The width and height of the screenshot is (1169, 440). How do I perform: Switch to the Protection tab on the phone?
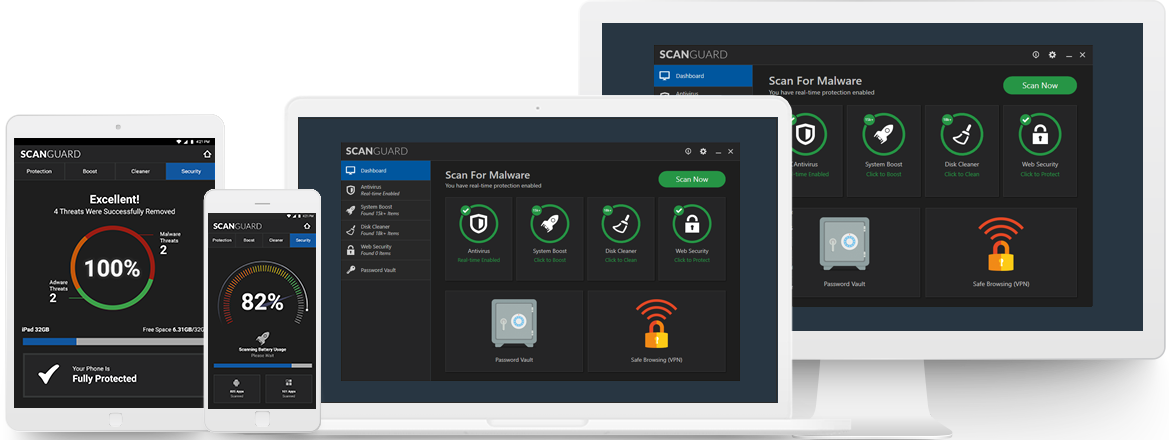pyautogui.click(x=222, y=240)
